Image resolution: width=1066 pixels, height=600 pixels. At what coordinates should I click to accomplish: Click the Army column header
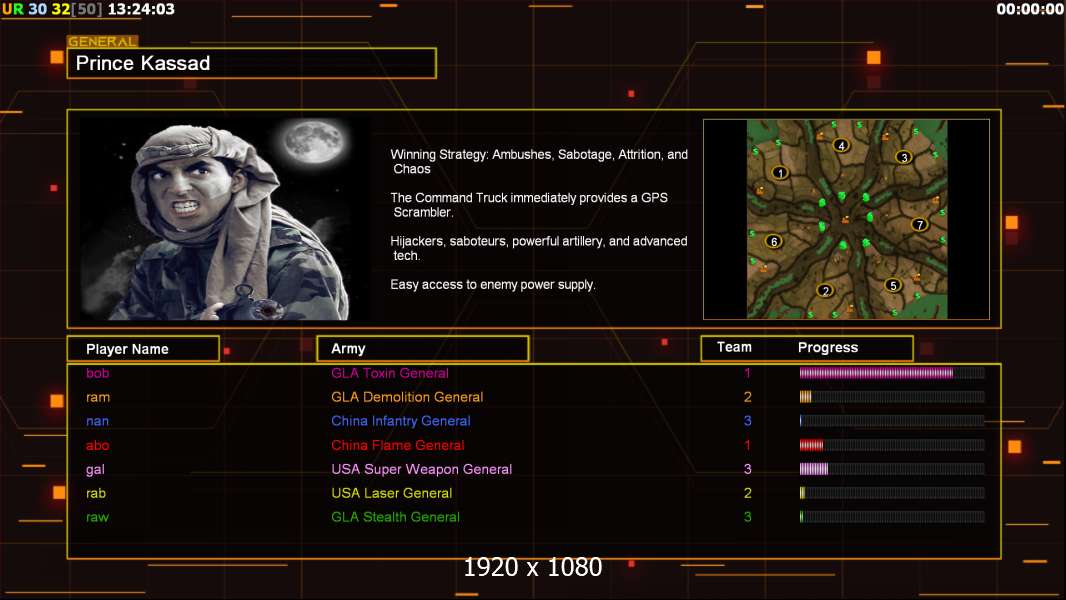point(423,349)
